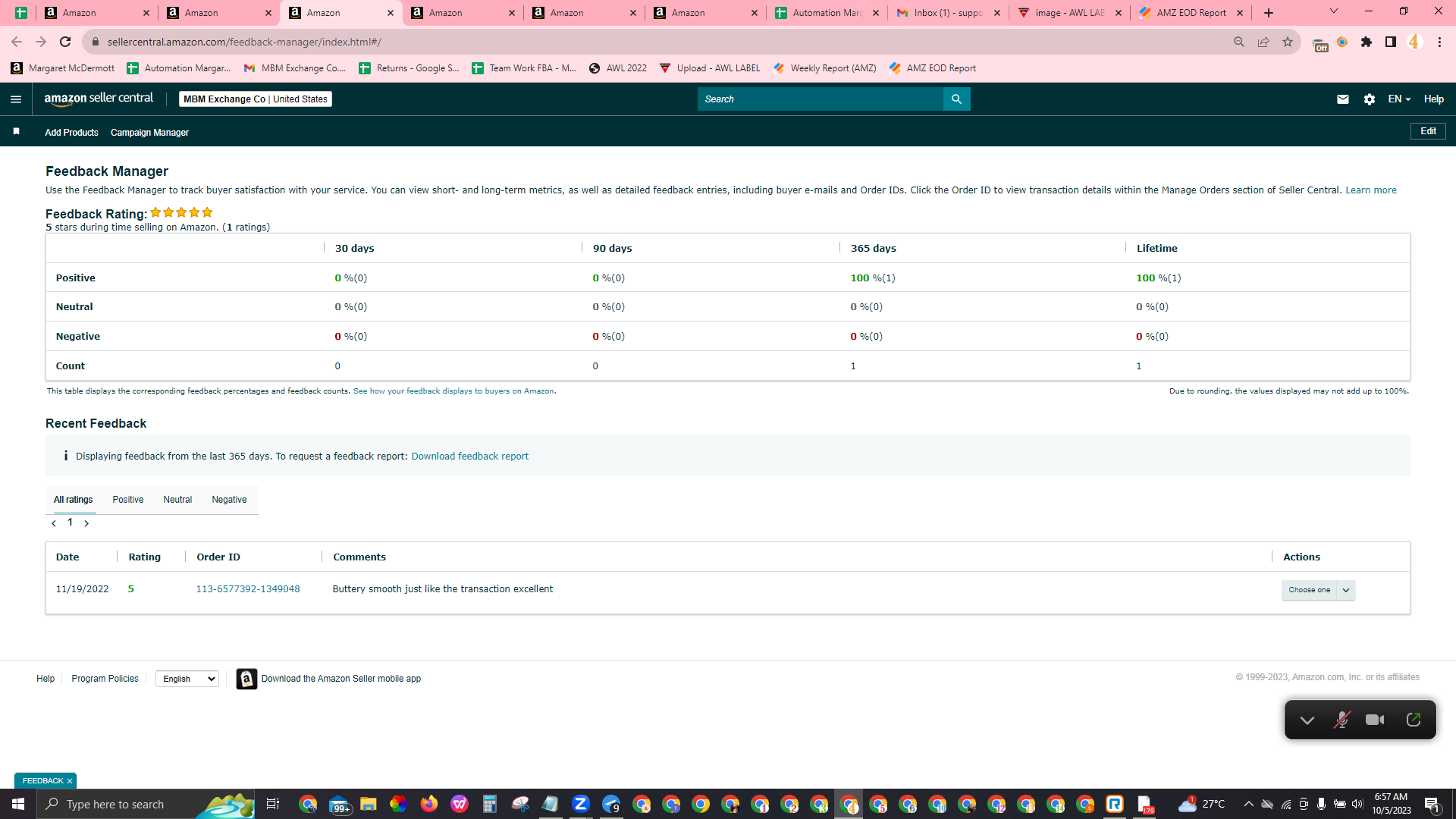This screenshot has width=1456, height=819.
Task: Click the search magnifier button
Action: point(956,99)
